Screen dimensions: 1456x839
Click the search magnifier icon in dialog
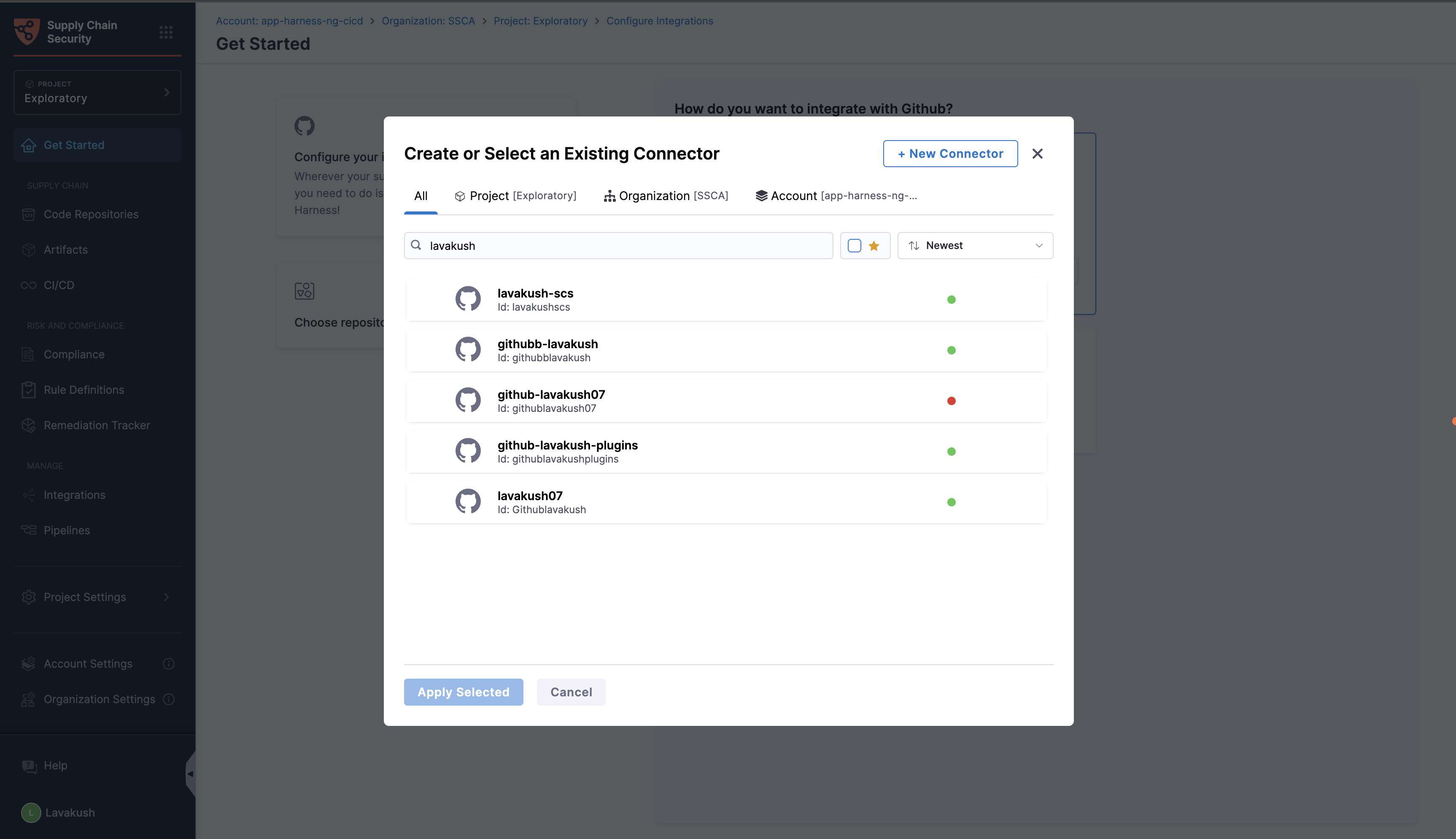[416, 246]
